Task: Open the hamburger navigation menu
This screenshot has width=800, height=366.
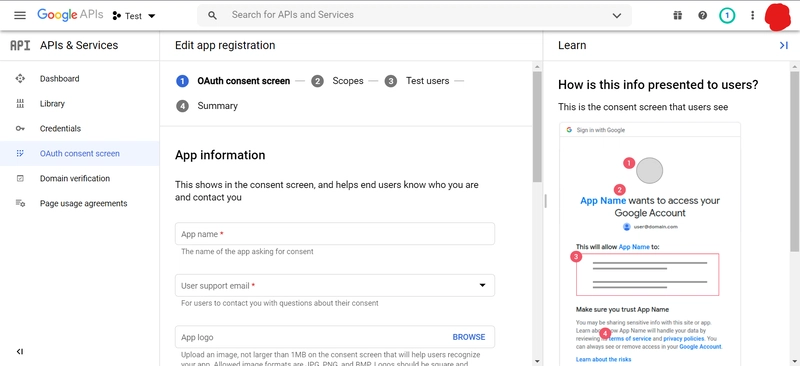Action: click(x=20, y=15)
